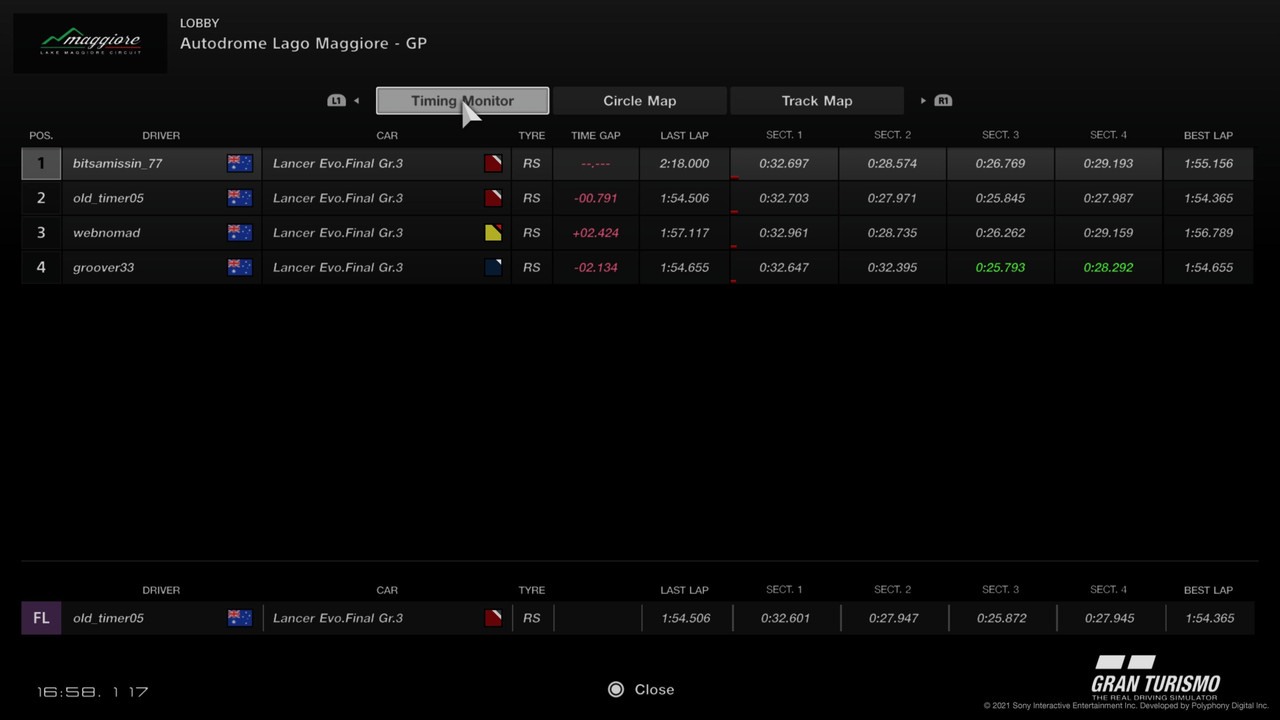
Task: Select the Timing Monitor tab
Action: click(x=462, y=101)
